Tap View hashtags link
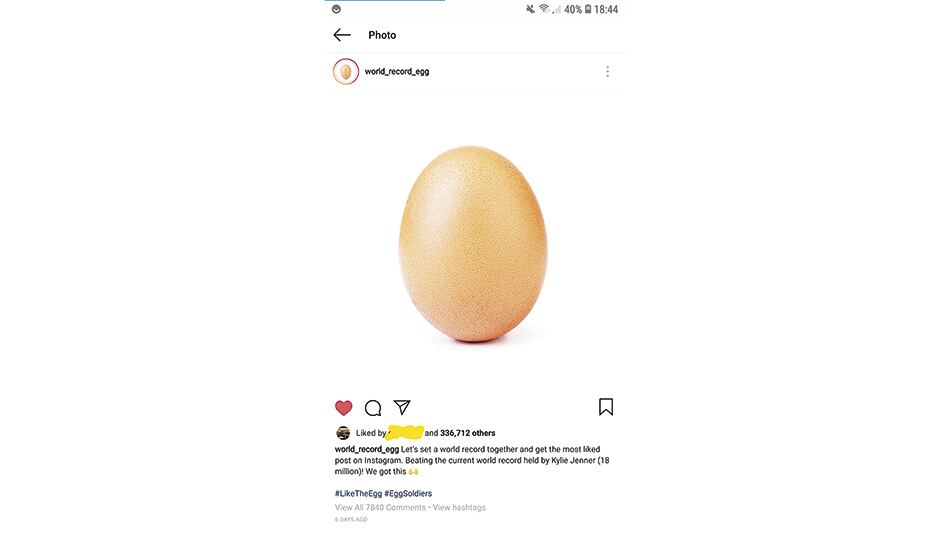 459,508
